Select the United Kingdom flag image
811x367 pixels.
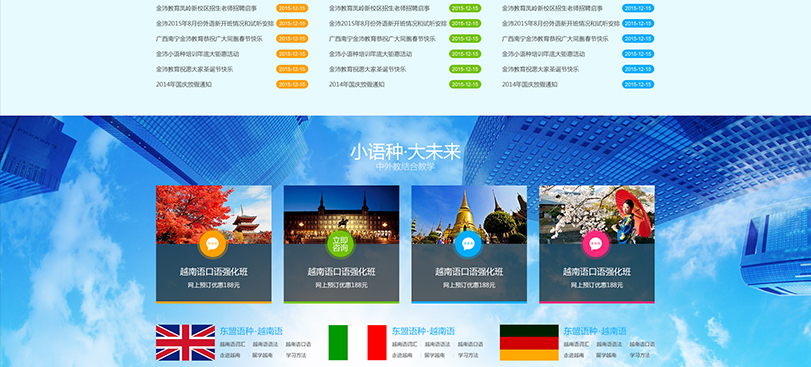pos(185,342)
